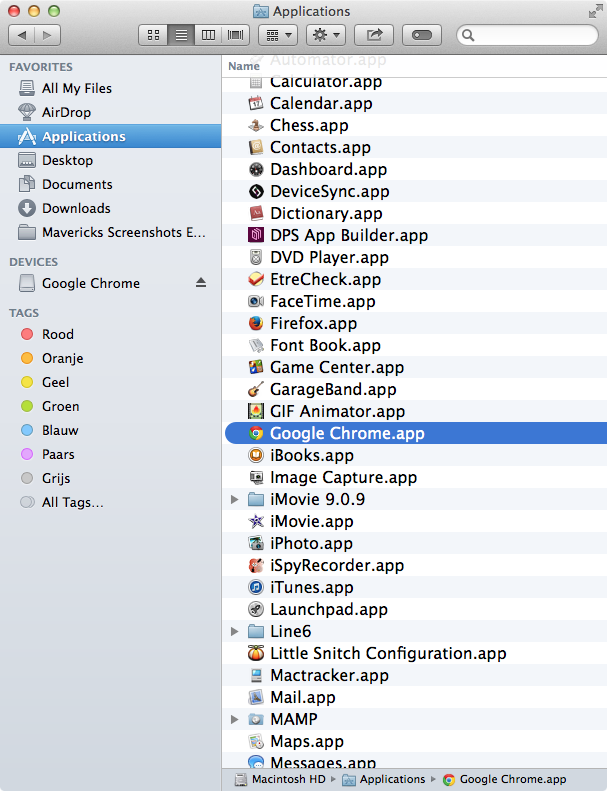Select the Little Snitch Configuration.app row
Screen dimensions: 607x791
click(415, 653)
